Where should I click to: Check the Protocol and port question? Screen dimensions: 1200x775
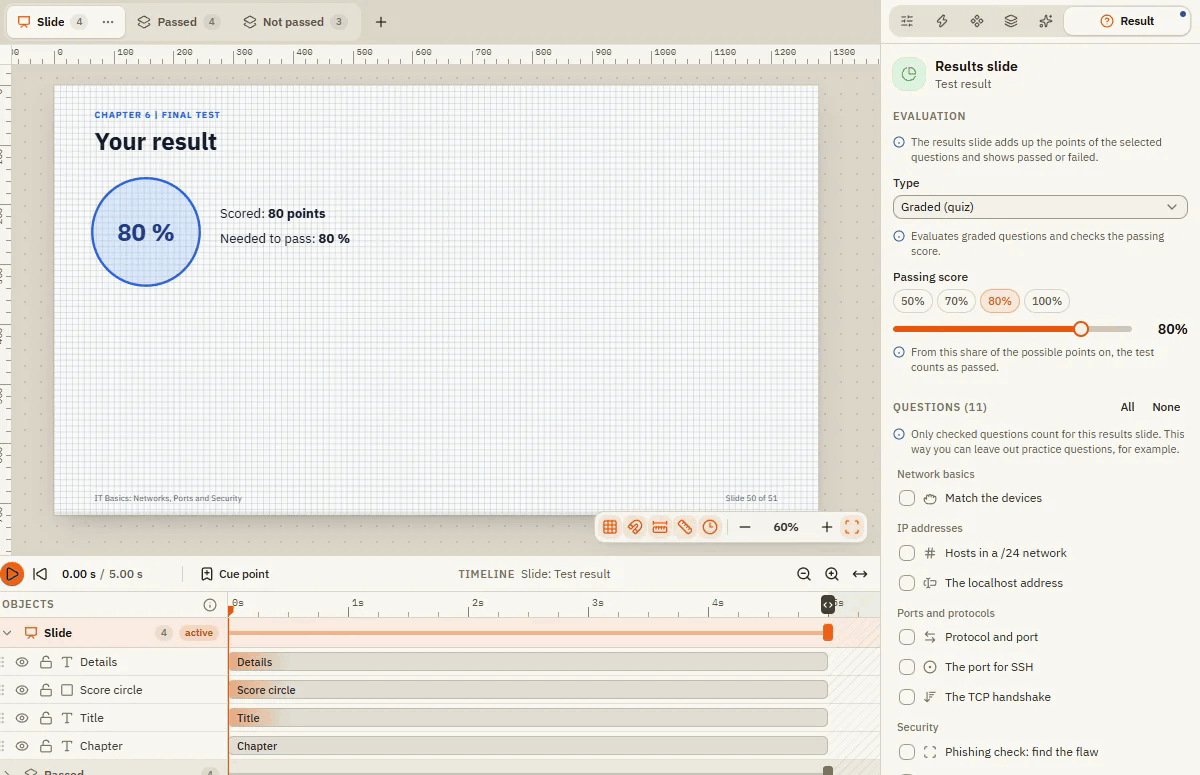(x=907, y=637)
